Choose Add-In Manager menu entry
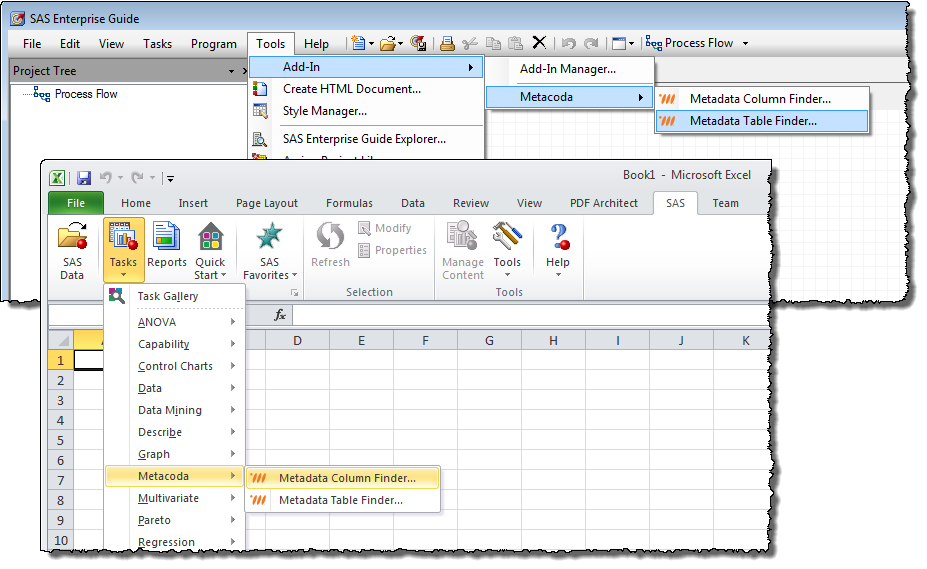 pyautogui.click(x=570, y=69)
